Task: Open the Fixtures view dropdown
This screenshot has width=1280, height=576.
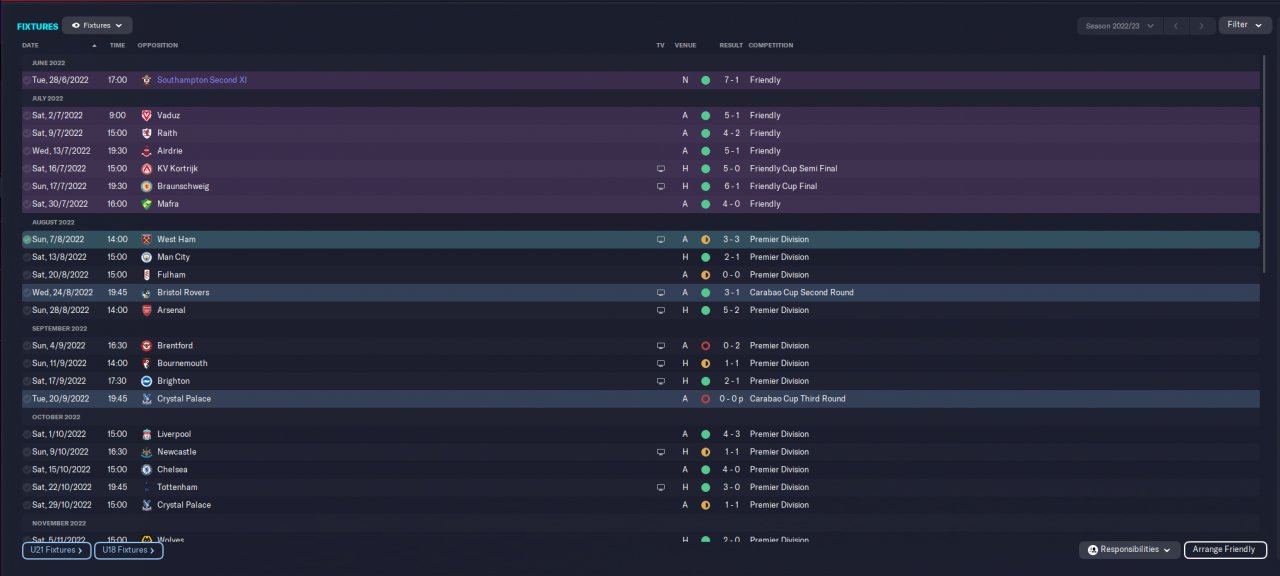Action: tap(97, 25)
